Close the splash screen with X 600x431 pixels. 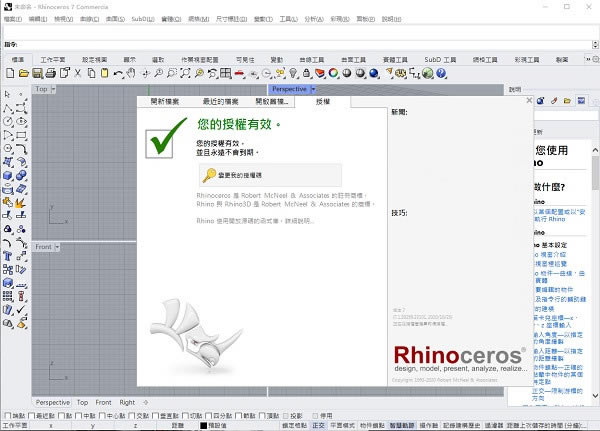(x=529, y=100)
